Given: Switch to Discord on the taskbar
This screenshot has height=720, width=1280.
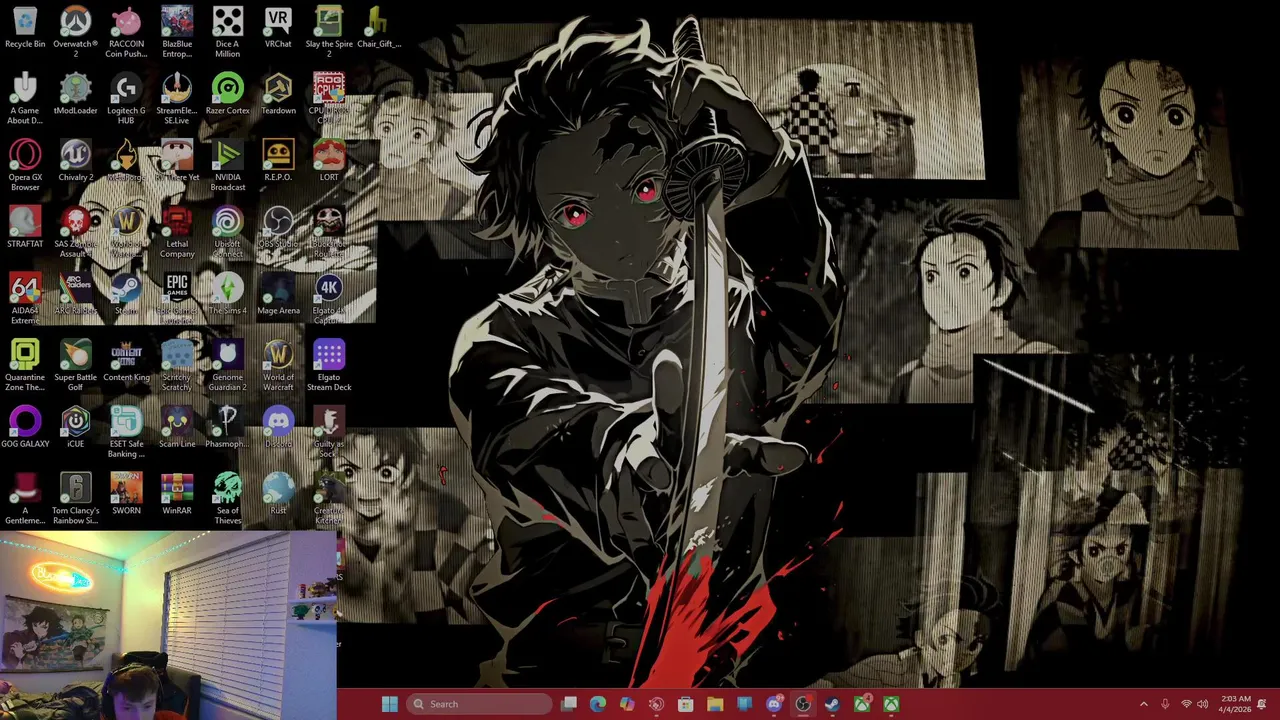Looking at the screenshot, I should [x=774, y=704].
